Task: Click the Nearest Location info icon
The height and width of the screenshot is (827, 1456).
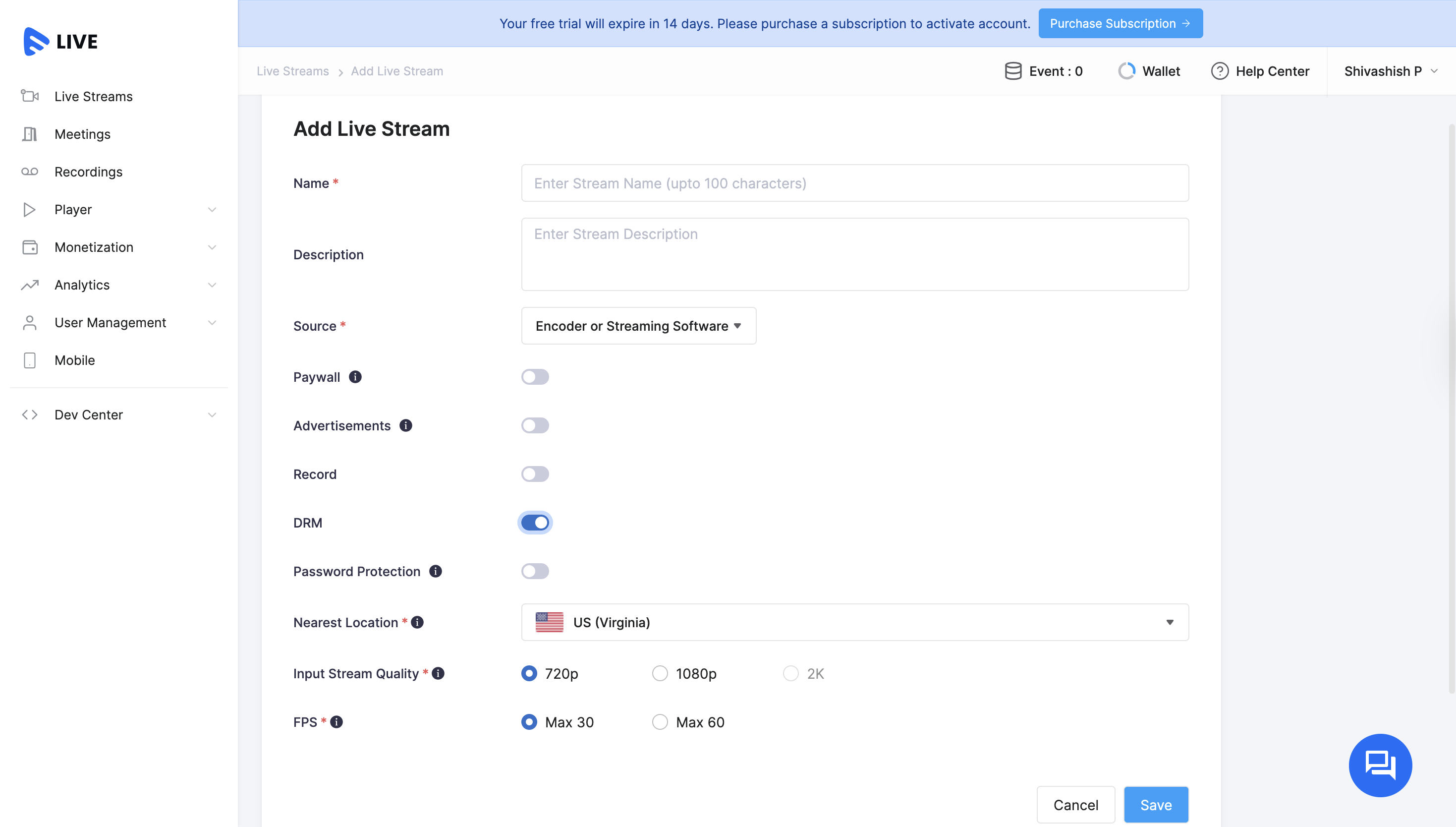Action: pos(417,623)
